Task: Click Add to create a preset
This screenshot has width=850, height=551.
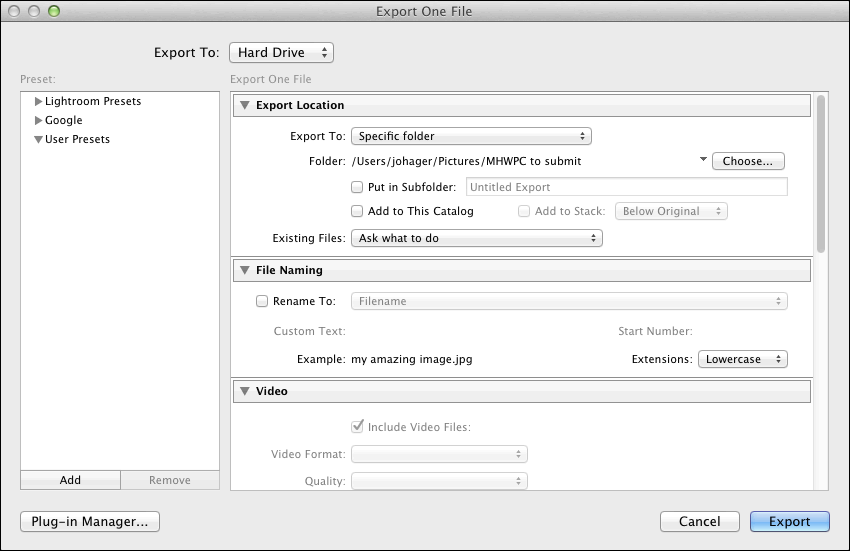Action: point(70,480)
